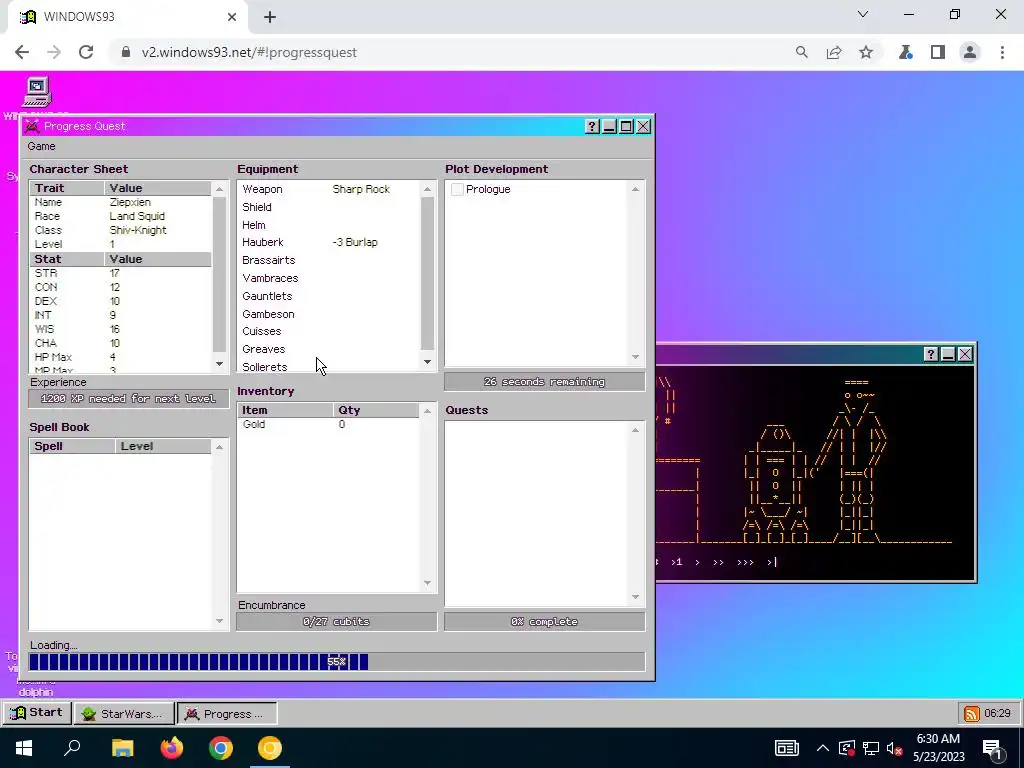Screen dimensions: 1024x768
Task: Click Spell Book scroll down arrow
Action: (x=219, y=621)
